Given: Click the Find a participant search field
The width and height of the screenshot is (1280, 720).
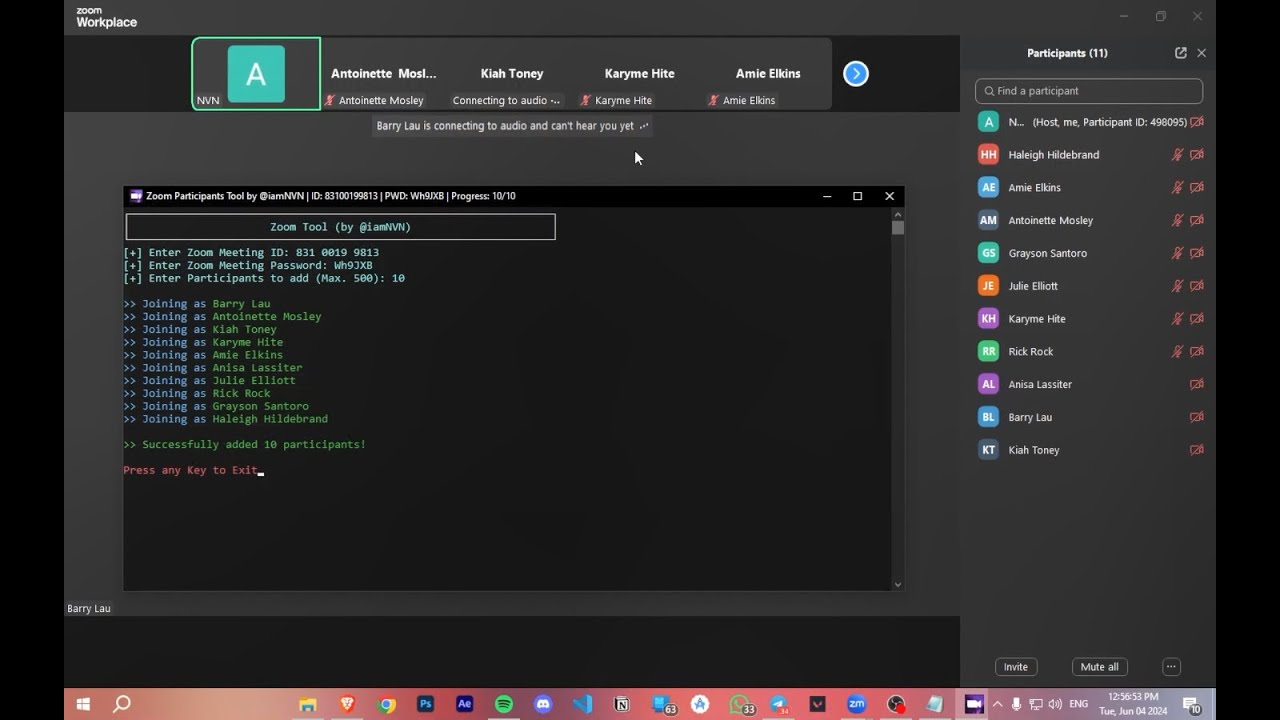Looking at the screenshot, I should tap(1089, 91).
